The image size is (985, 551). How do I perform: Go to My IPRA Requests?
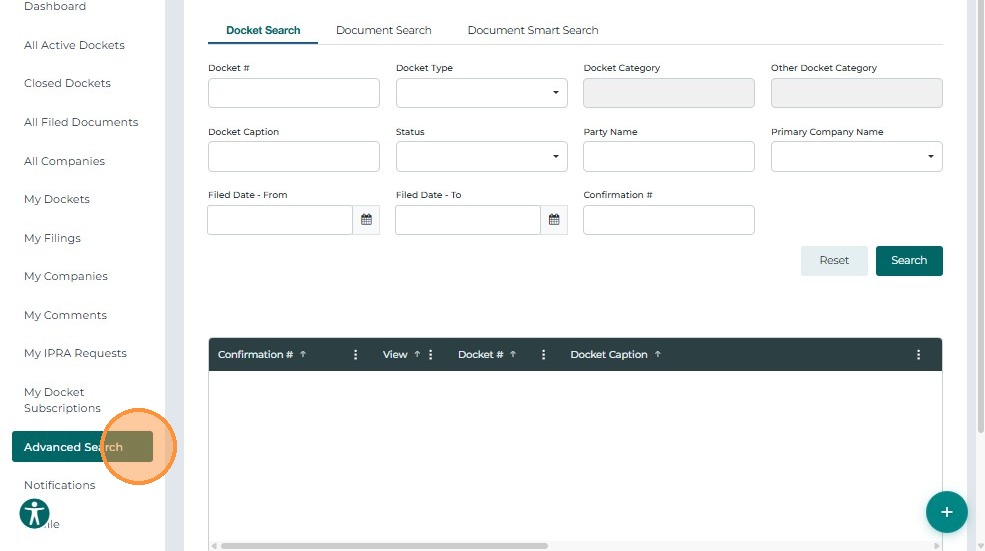pos(75,353)
